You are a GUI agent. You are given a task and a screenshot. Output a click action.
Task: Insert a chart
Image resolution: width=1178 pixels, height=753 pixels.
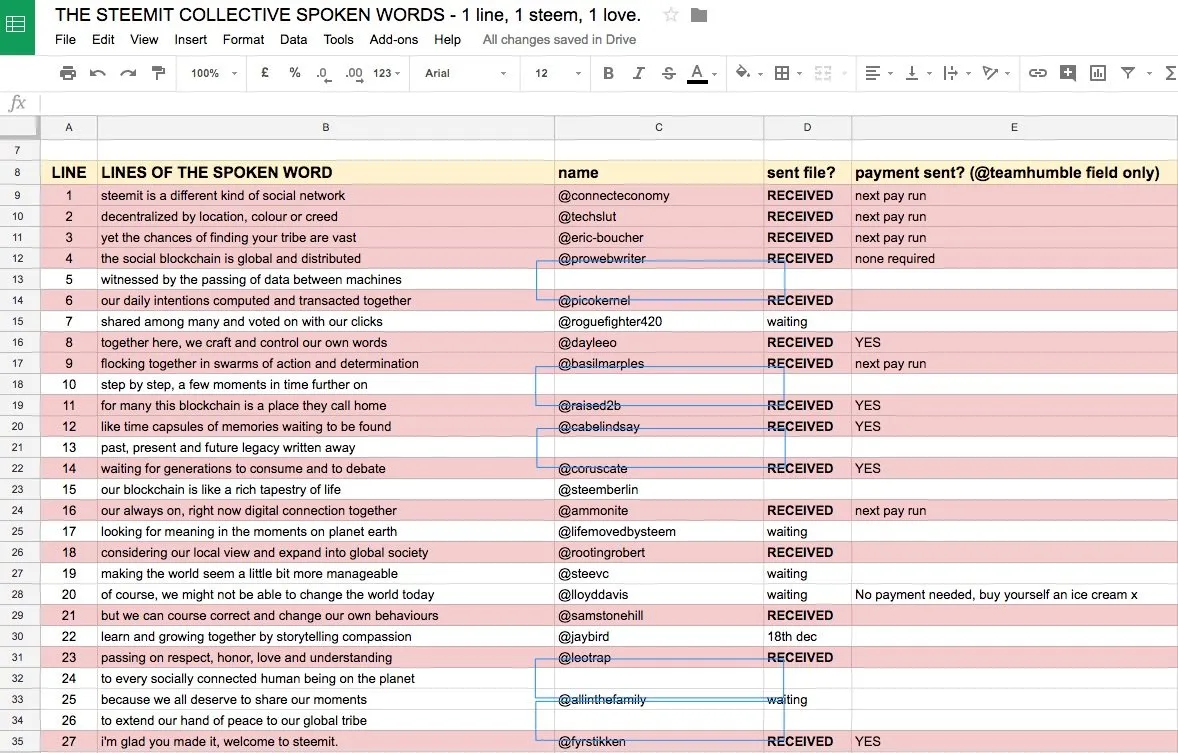(1098, 73)
